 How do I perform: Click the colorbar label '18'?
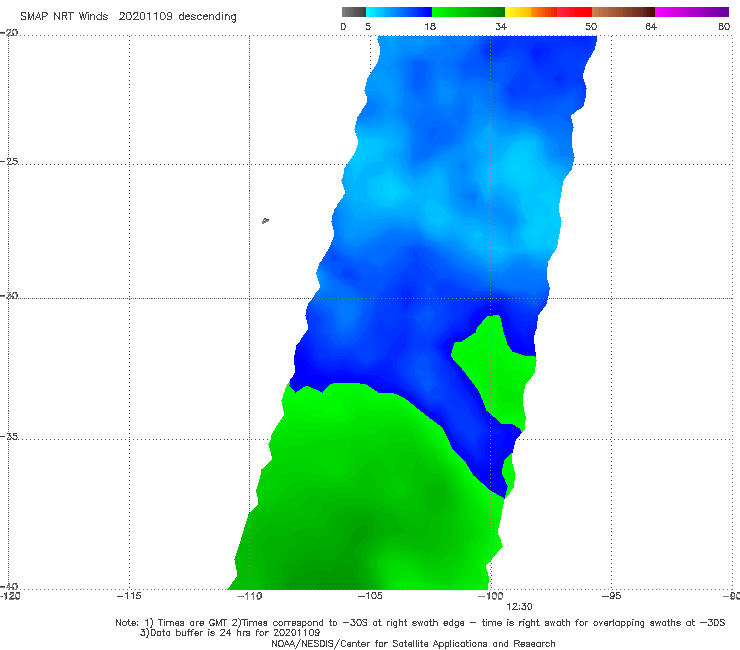point(430,26)
